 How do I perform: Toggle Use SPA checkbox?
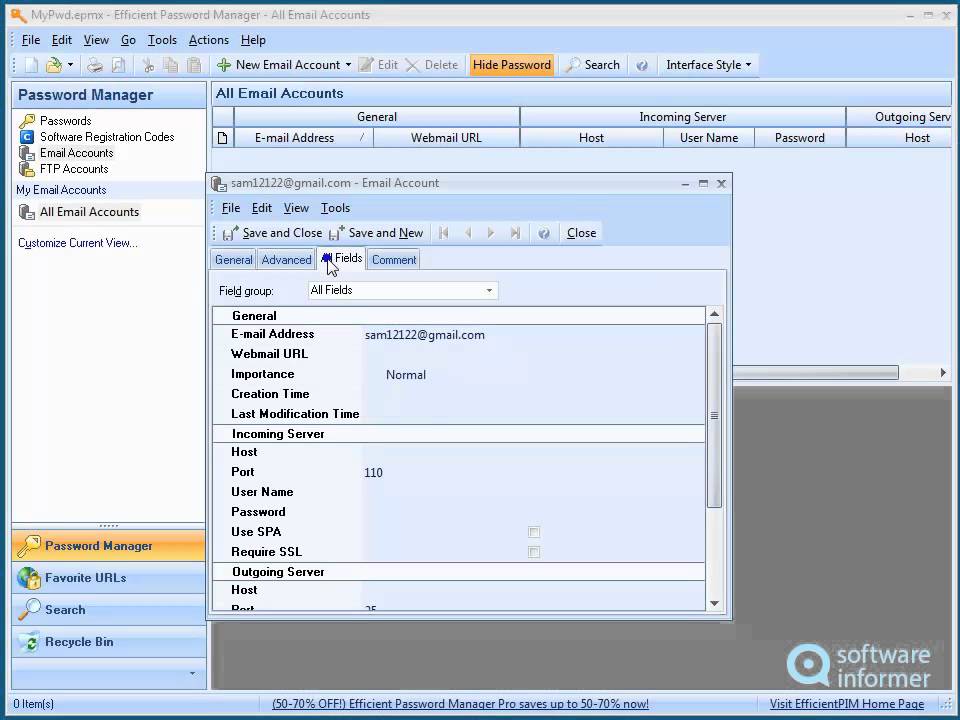tap(534, 532)
